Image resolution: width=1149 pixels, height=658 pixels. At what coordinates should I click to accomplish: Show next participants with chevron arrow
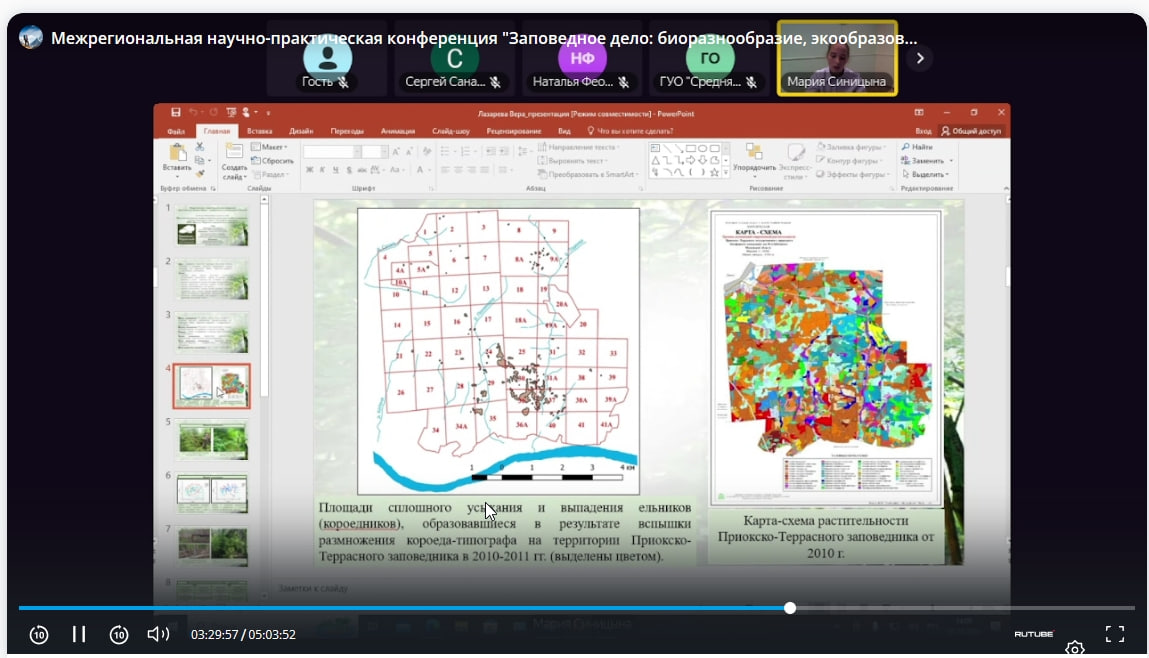tap(920, 58)
